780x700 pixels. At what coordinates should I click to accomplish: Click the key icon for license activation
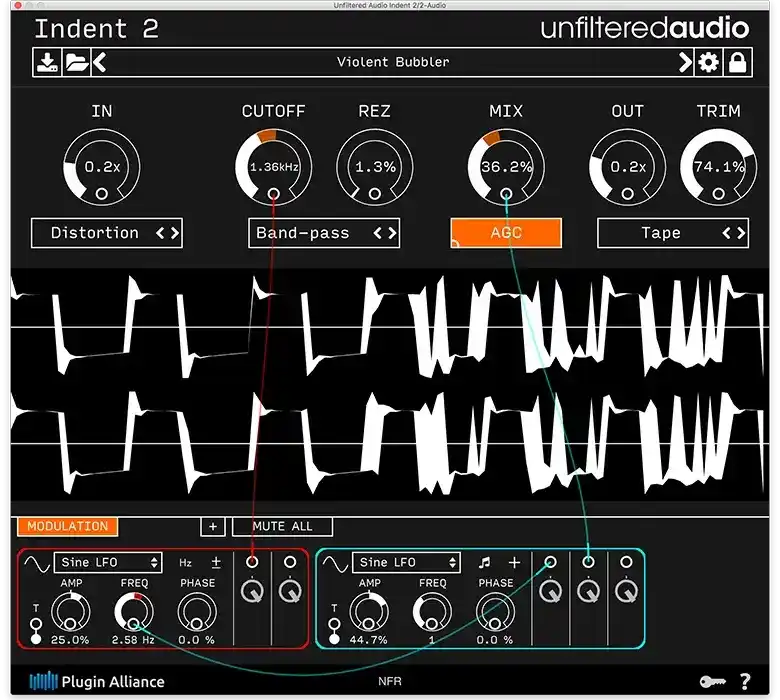tap(712, 682)
